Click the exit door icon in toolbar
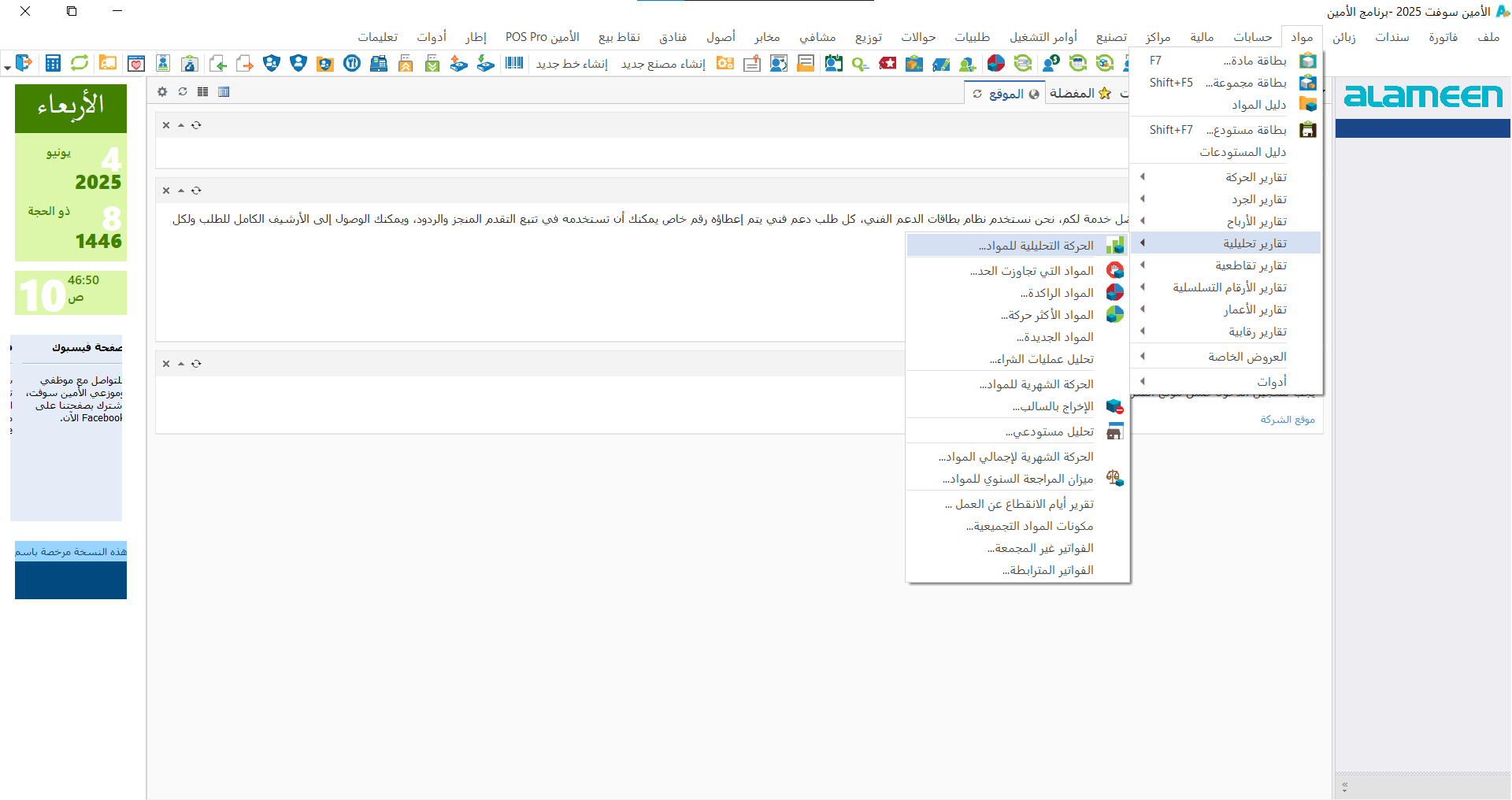 (24, 63)
